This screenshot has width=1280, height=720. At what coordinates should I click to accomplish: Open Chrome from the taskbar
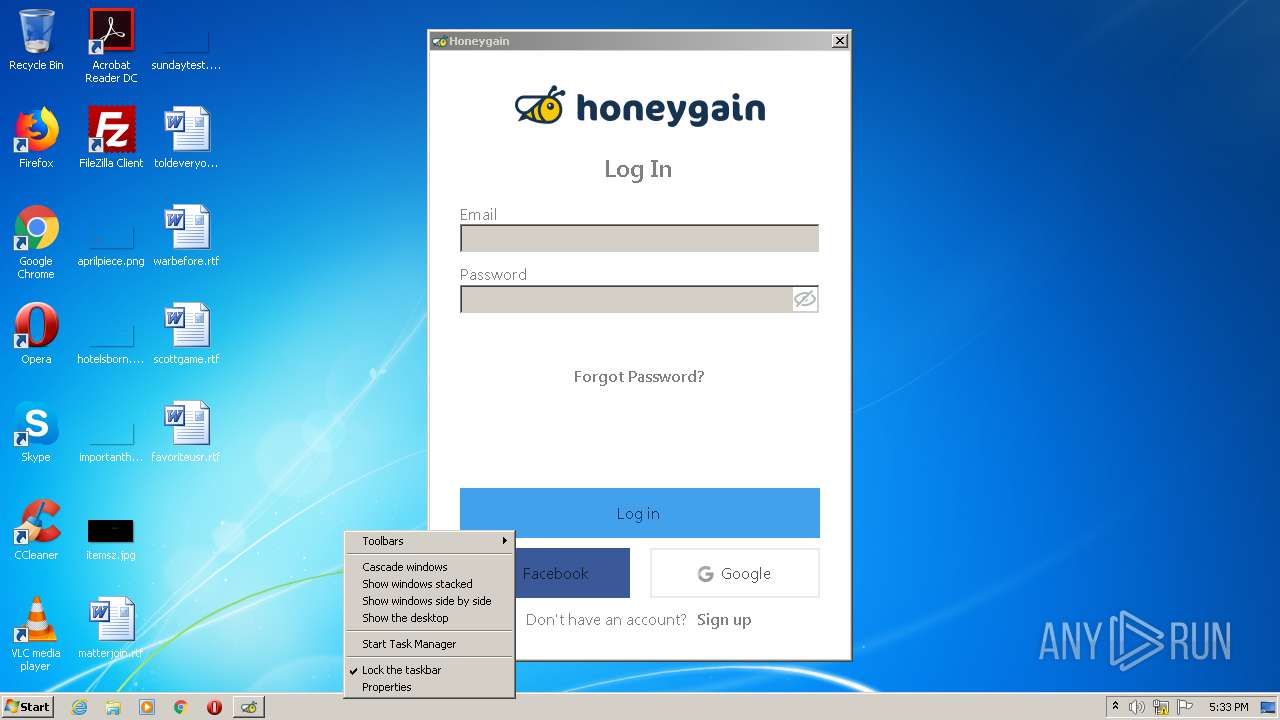(x=181, y=707)
